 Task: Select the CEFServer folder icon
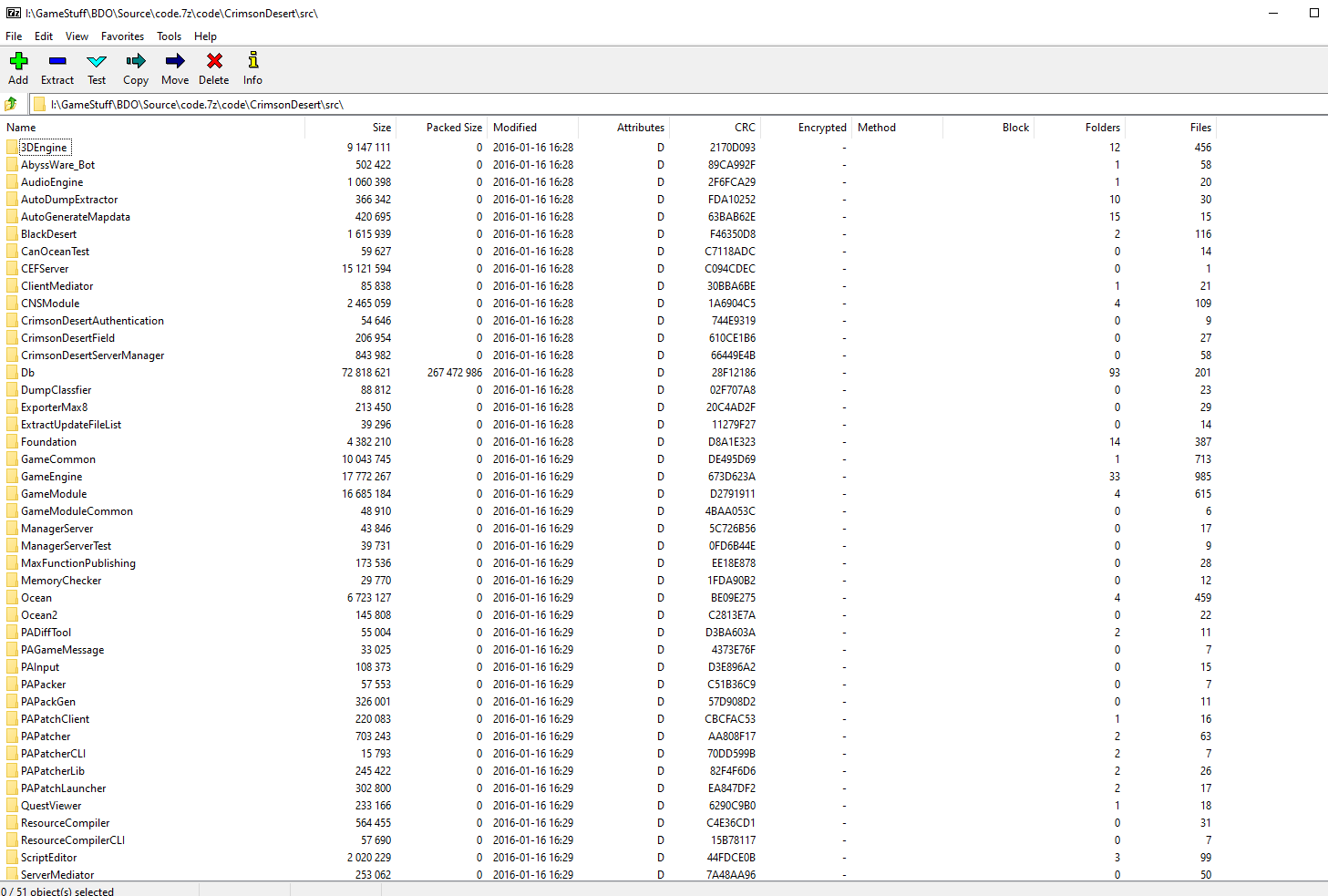(12, 269)
